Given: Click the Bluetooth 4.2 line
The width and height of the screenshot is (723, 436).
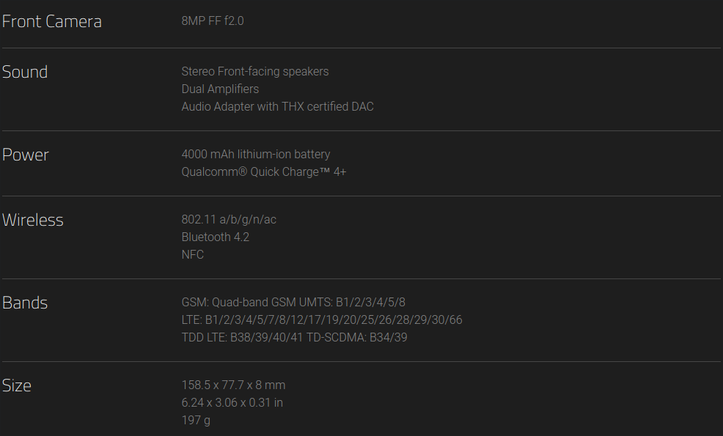Looking at the screenshot, I should (x=215, y=237).
